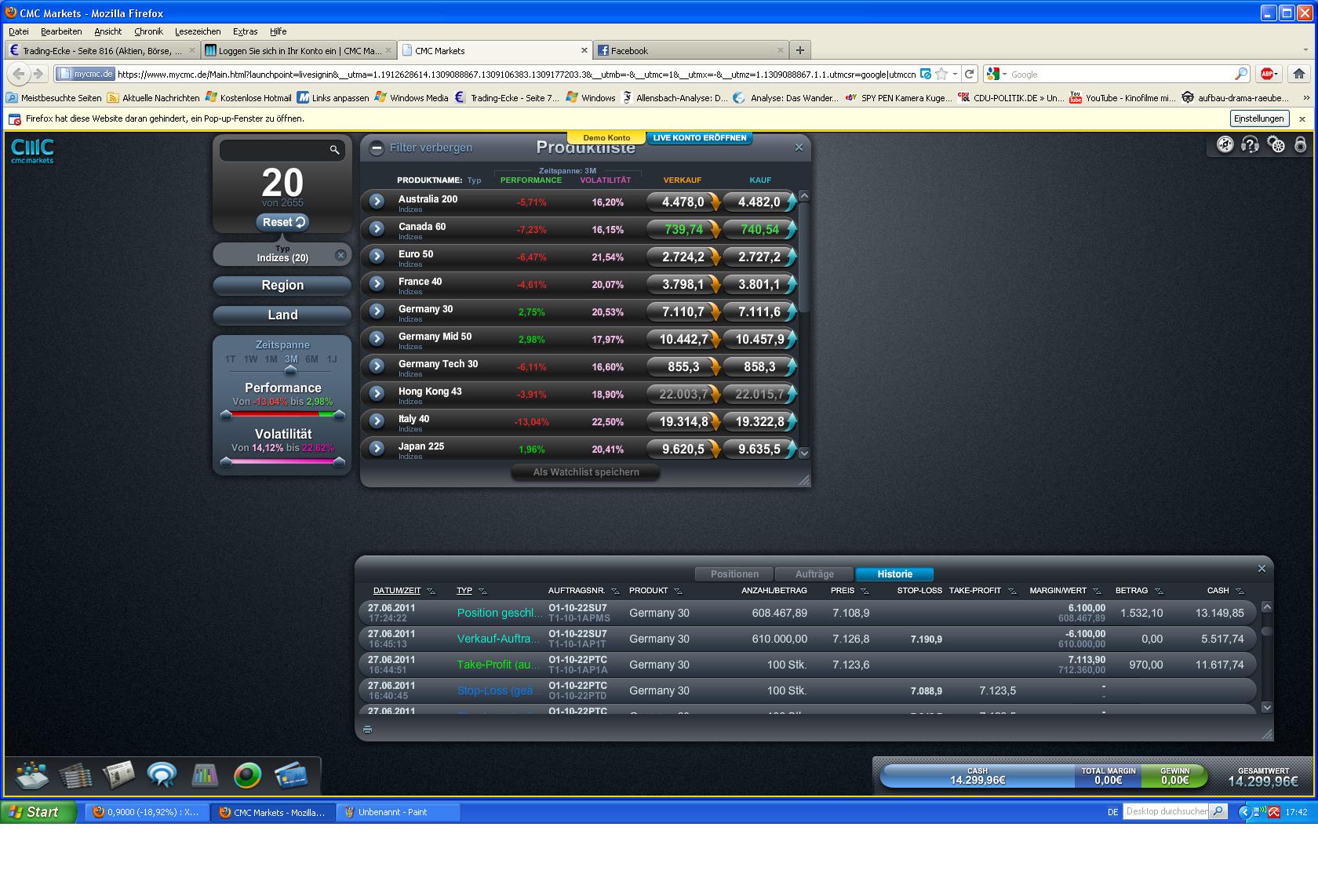Open the credit card payments icon in dock
Image resolution: width=1318 pixels, height=896 pixels.
click(x=290, y=776)
